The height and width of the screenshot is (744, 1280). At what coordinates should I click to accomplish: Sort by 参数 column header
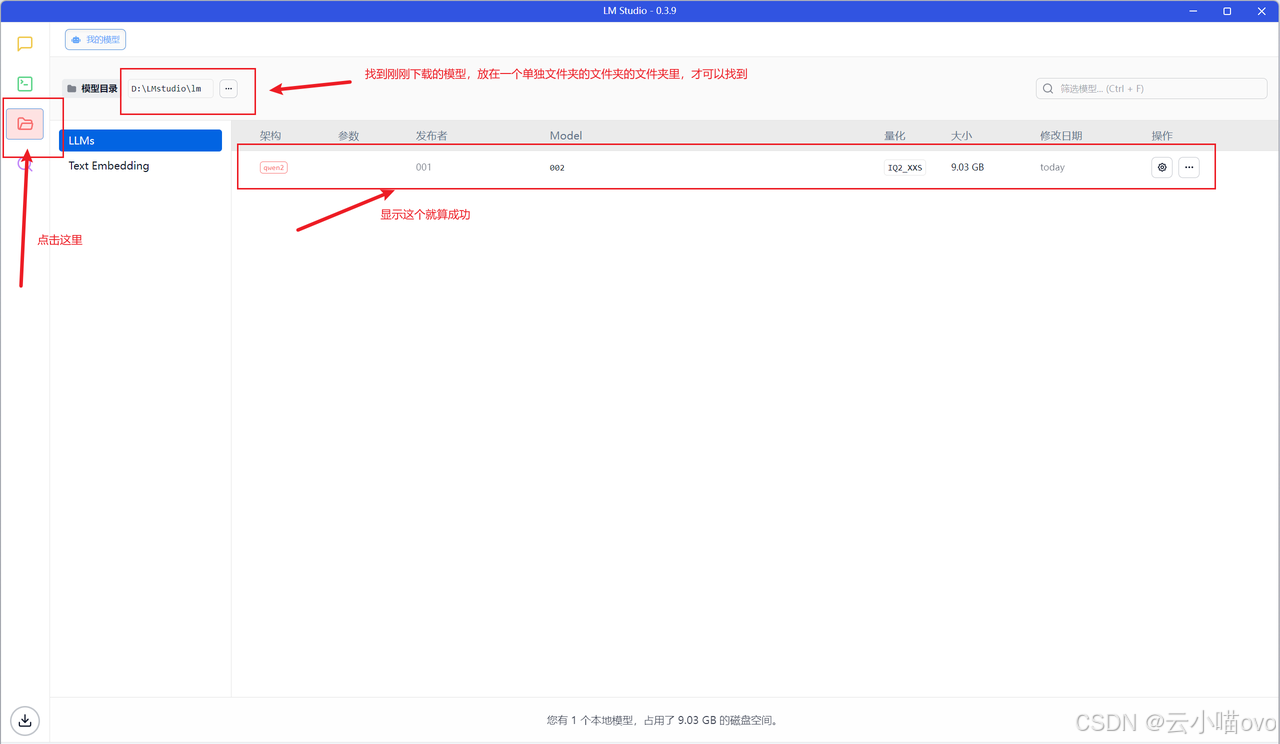click(348, 136)
